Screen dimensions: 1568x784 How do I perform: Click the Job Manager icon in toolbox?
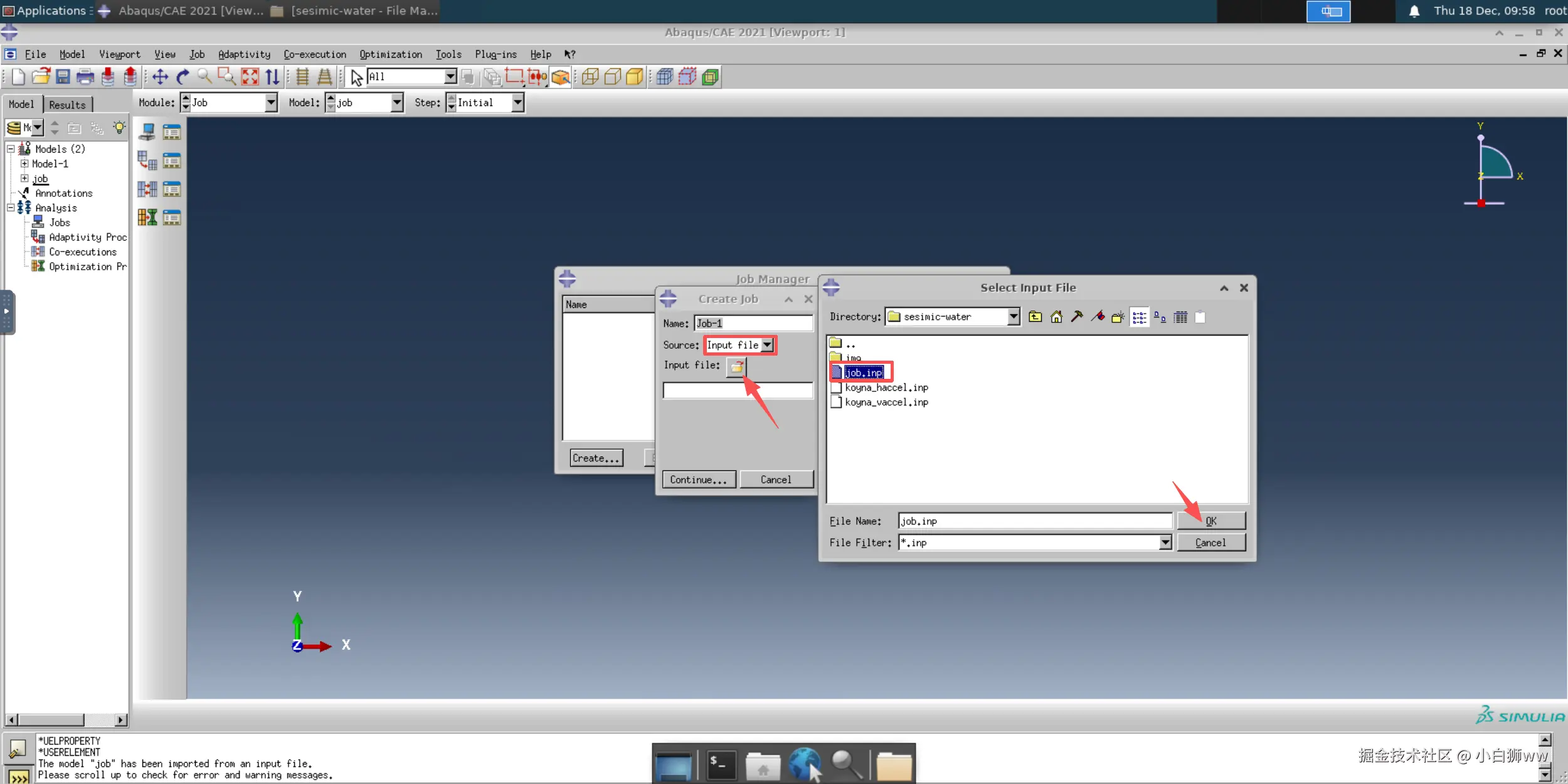[x=171, y=132]
